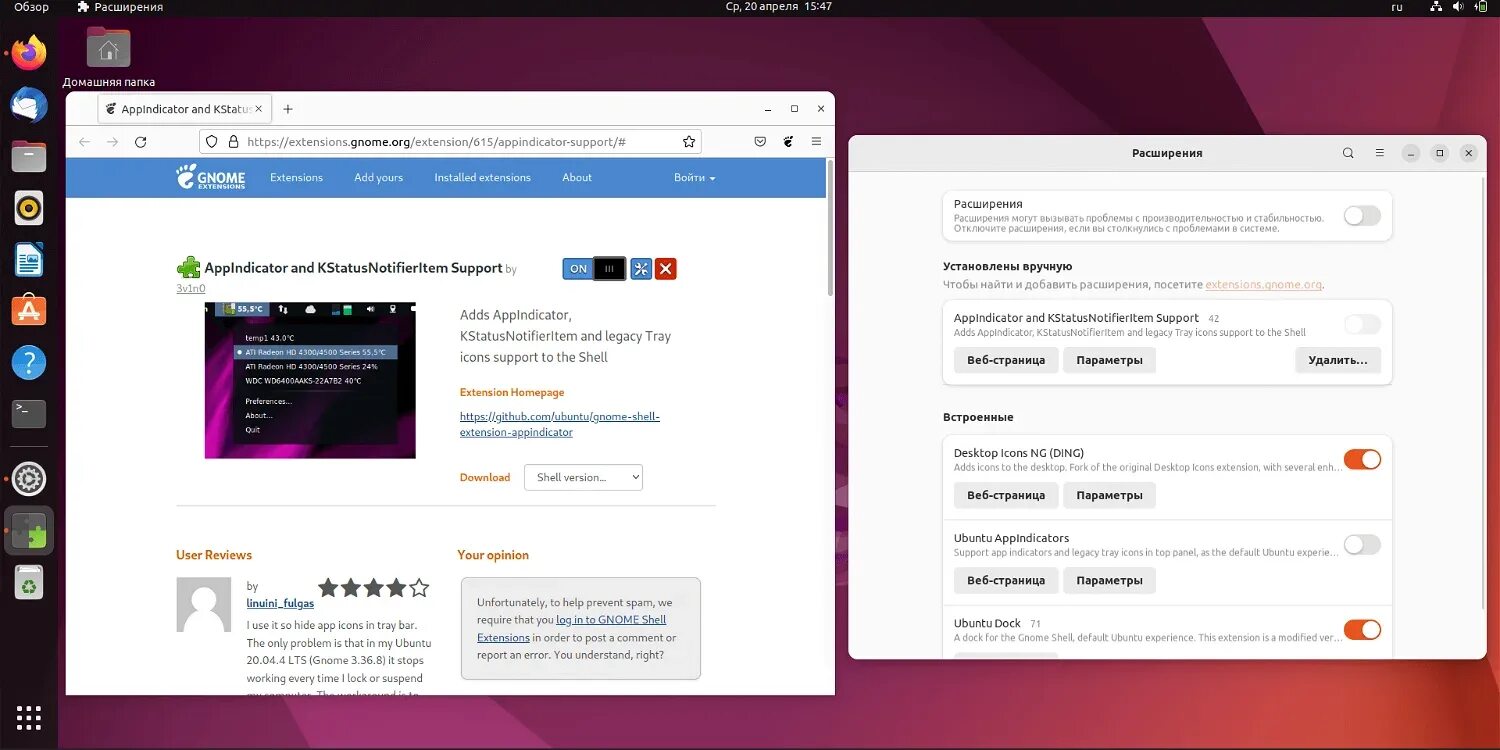Toggle the global Расширения switch
1500x750 pixels.
pyautogui.click(x=1362, y=215)
